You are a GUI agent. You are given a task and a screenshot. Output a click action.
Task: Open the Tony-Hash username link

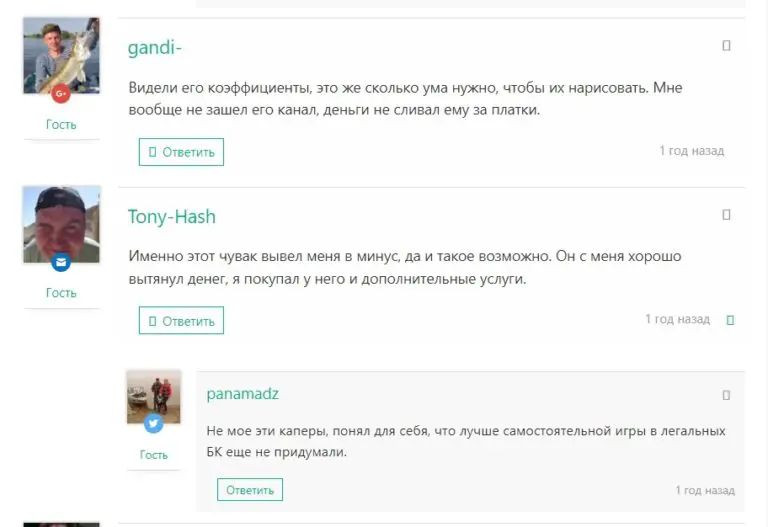coord(172,217)
